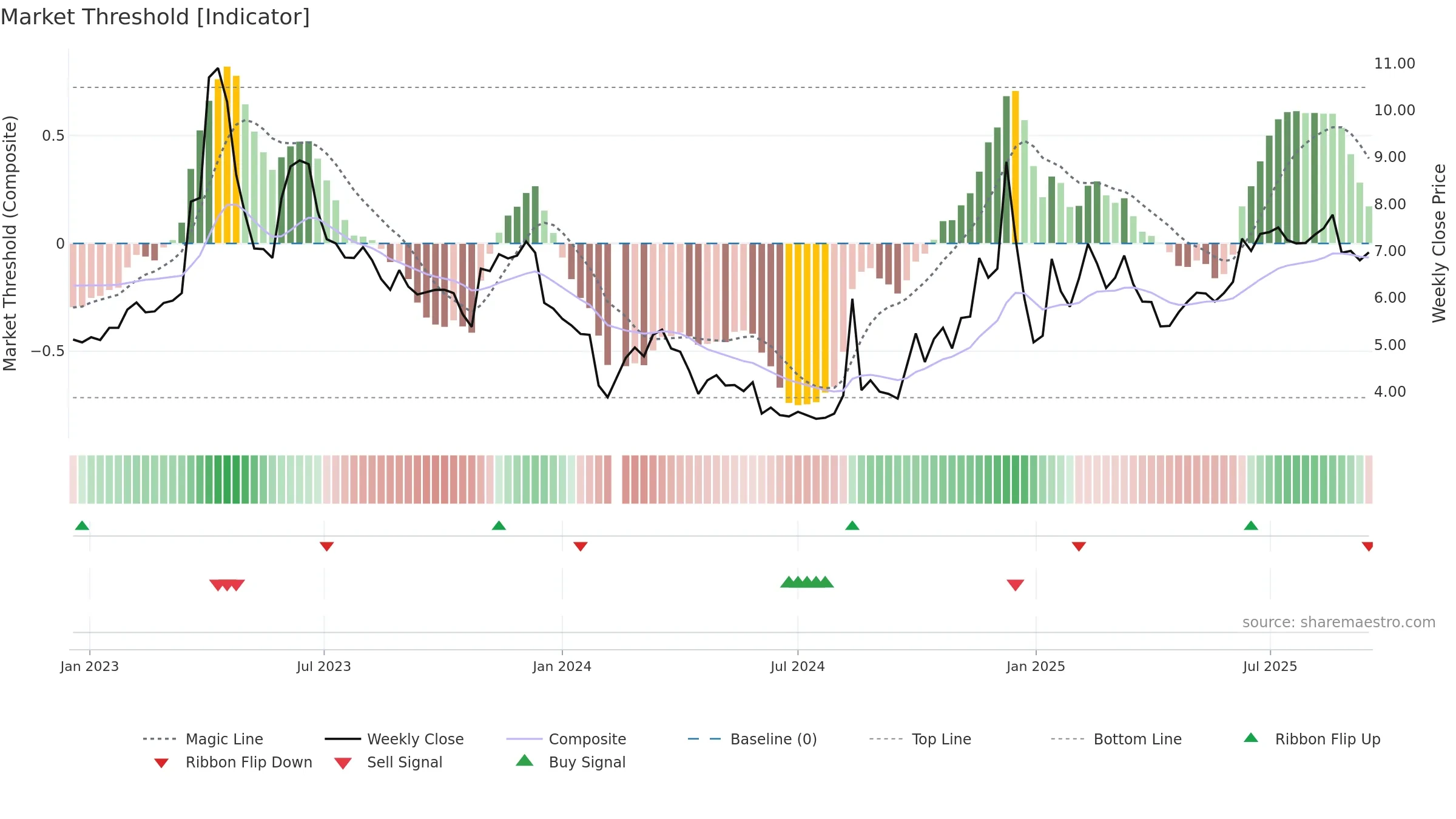Click the ribbon flip down marker in September 2025
The image size is (1456, 819).
(1367, 547)
